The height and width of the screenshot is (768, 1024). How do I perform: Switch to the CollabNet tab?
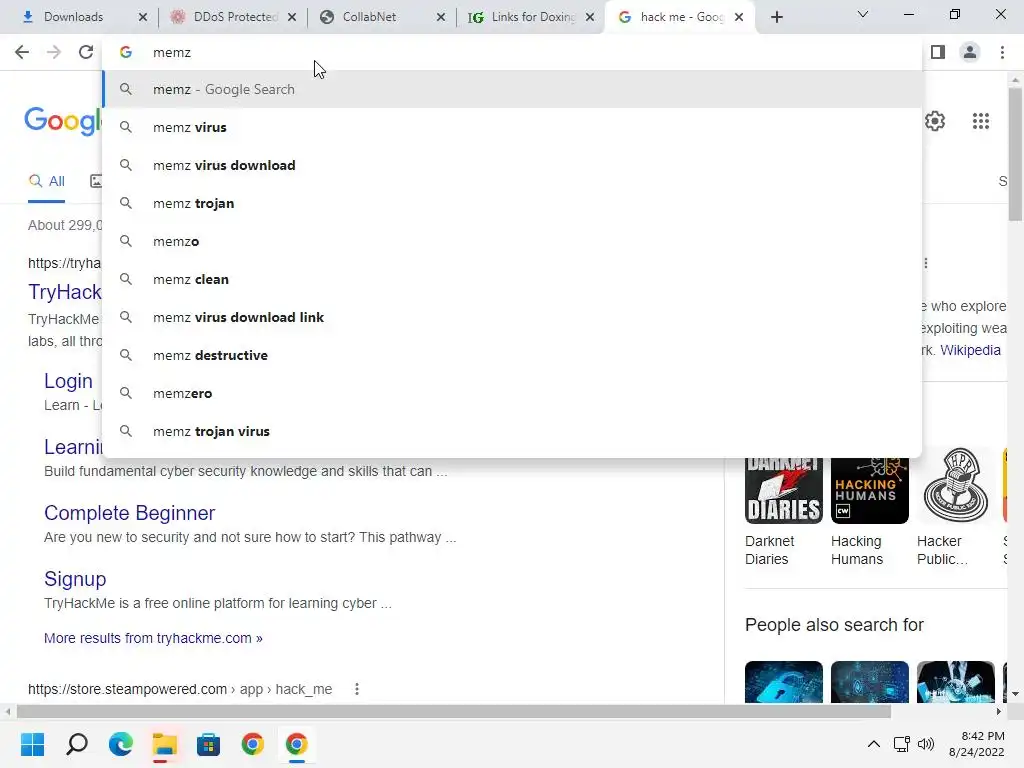point(372,17)
